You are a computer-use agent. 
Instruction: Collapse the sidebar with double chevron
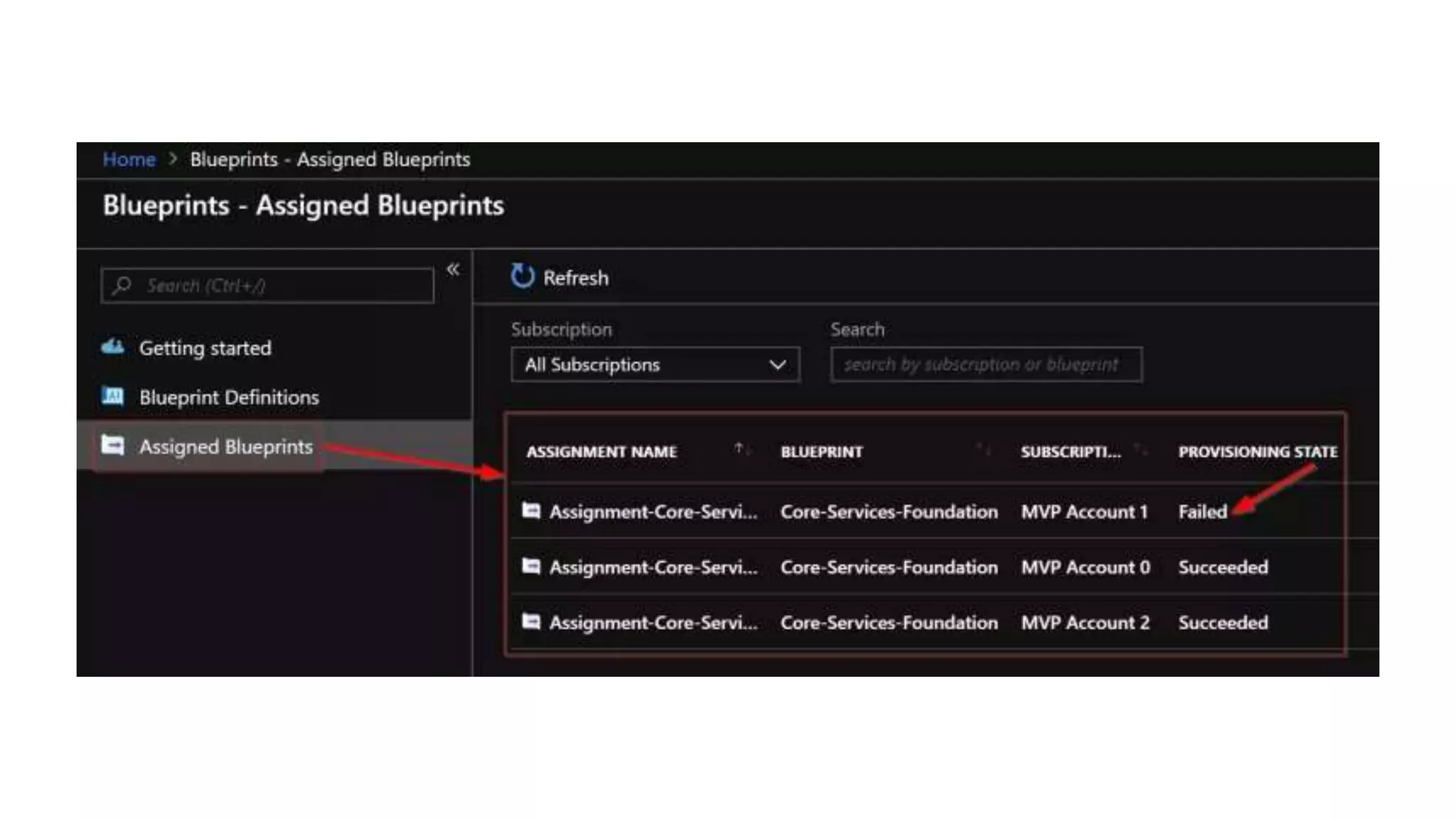pos(453,269)
